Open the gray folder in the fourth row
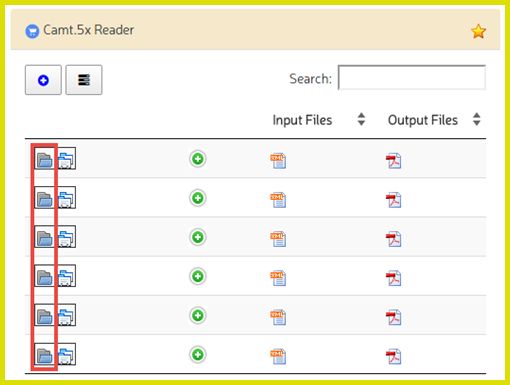Viewport: 510px width, 385px height. [44, 276]
